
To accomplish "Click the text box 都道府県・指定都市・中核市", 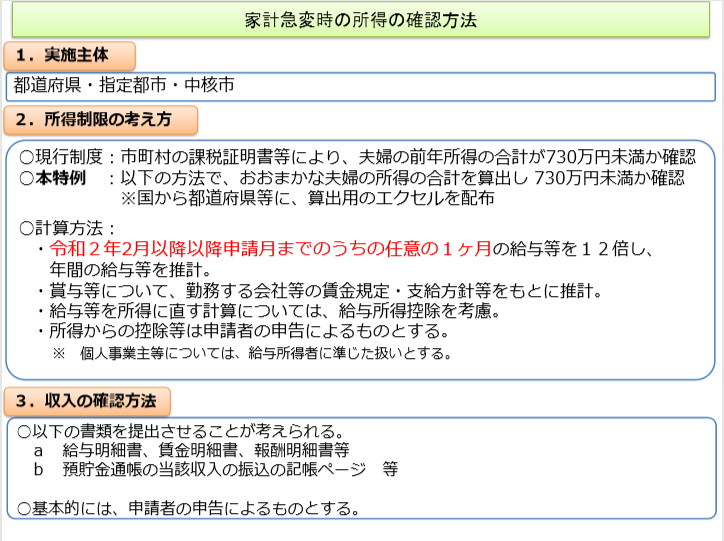I will 361,86.
